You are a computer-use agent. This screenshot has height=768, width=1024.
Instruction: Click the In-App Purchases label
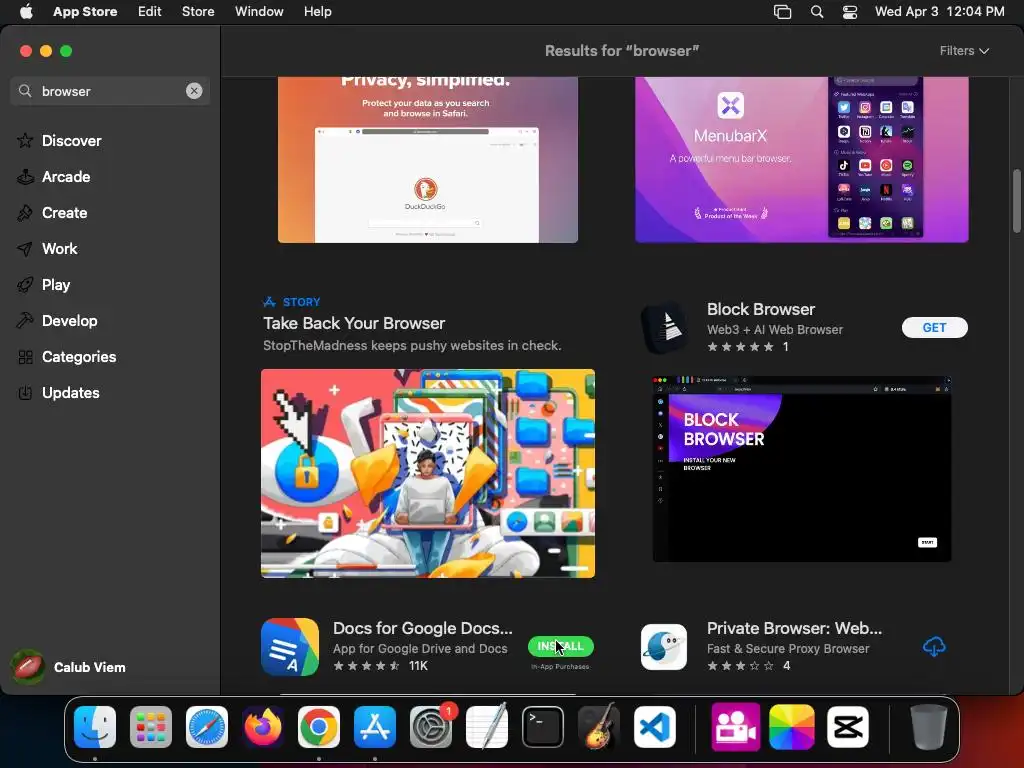click(560, 667)
